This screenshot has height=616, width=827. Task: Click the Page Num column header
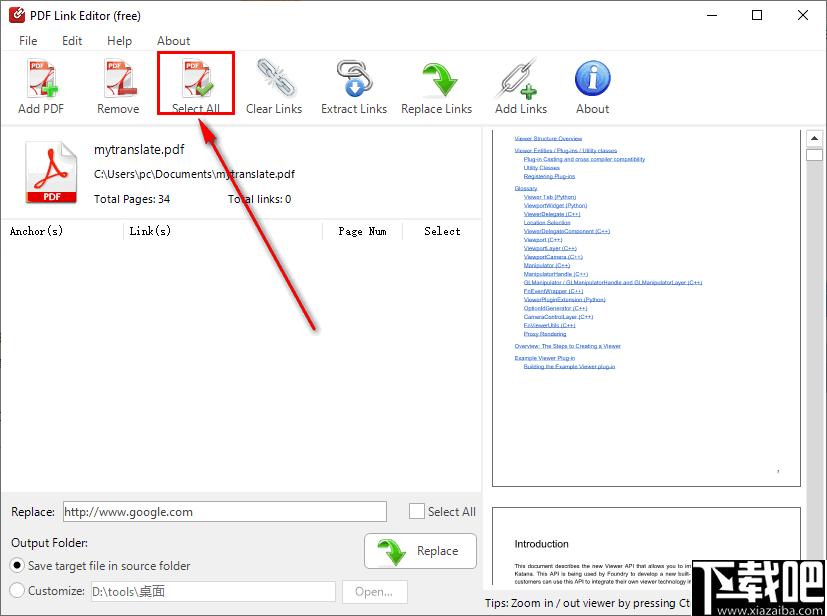point(362,231)
